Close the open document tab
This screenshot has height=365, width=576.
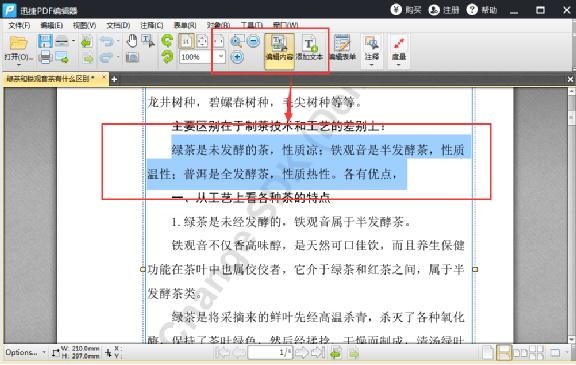(104, 77)
